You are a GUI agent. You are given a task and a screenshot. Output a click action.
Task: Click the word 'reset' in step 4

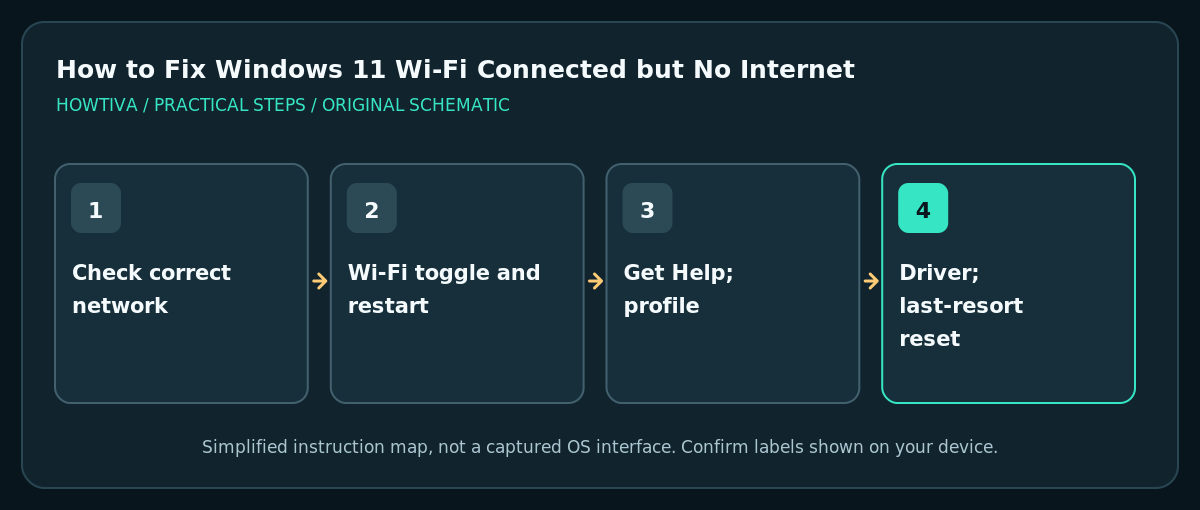[x=929, y=339]
